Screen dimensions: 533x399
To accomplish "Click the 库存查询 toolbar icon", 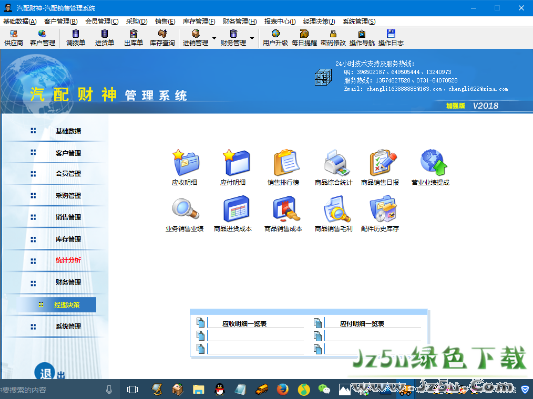I will click(162, 37).
